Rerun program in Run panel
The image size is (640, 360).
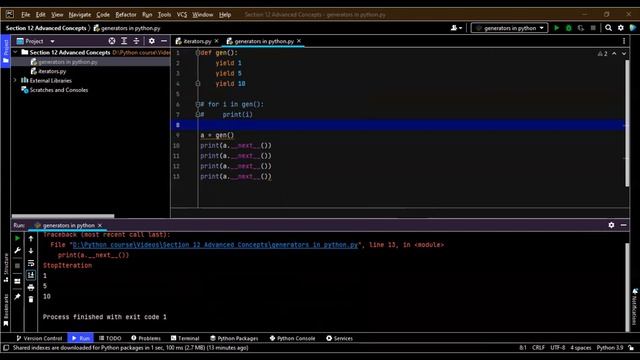point(17,238)
